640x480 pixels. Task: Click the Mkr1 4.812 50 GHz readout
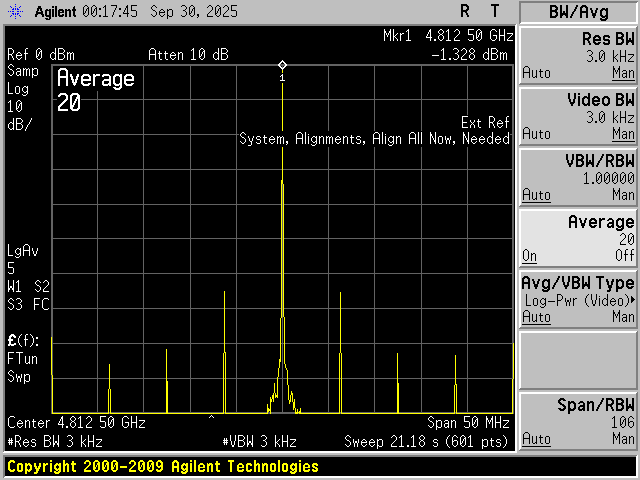coord(448,36)
